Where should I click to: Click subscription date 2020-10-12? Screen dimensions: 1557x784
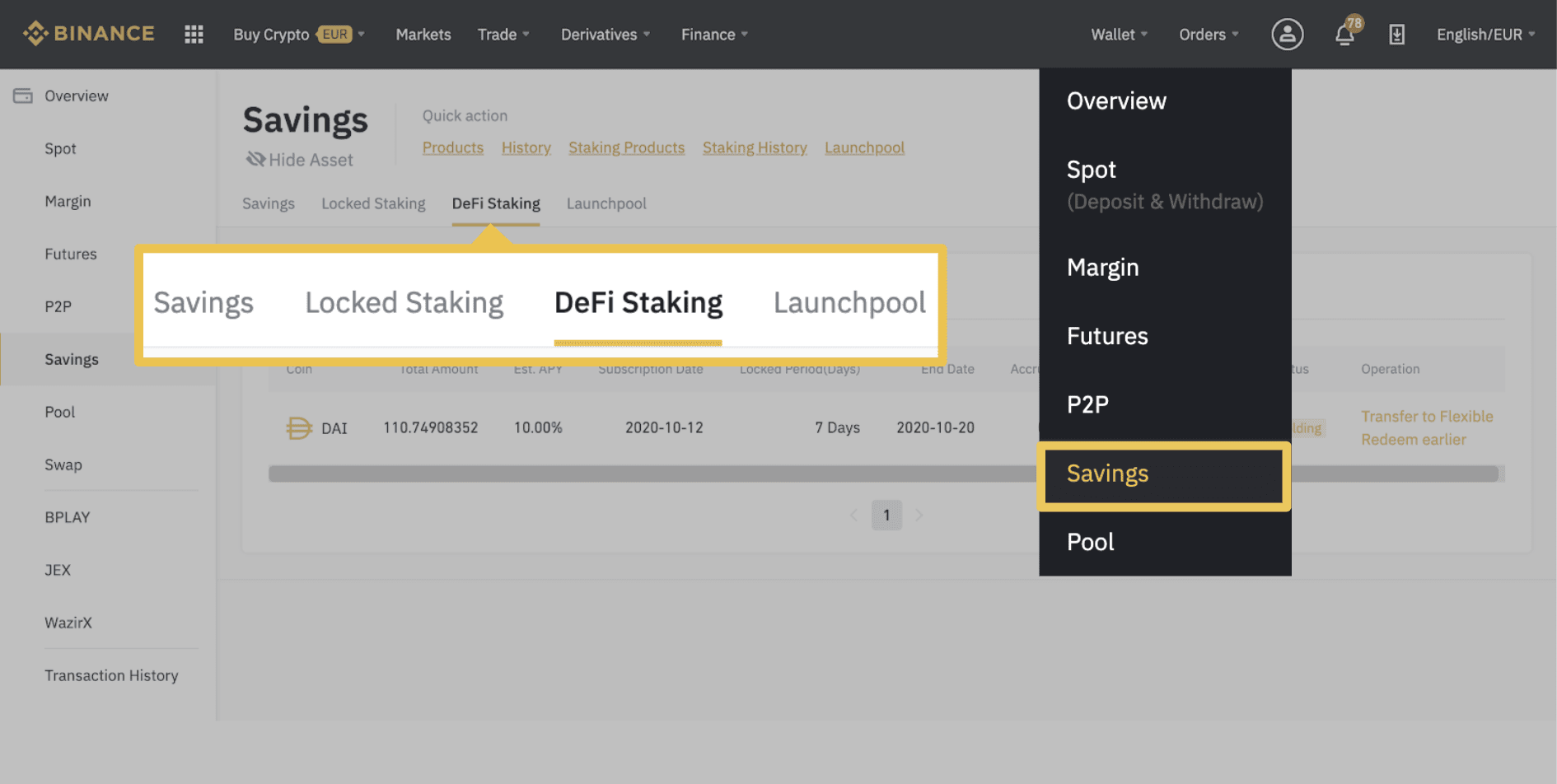(664, 428)
